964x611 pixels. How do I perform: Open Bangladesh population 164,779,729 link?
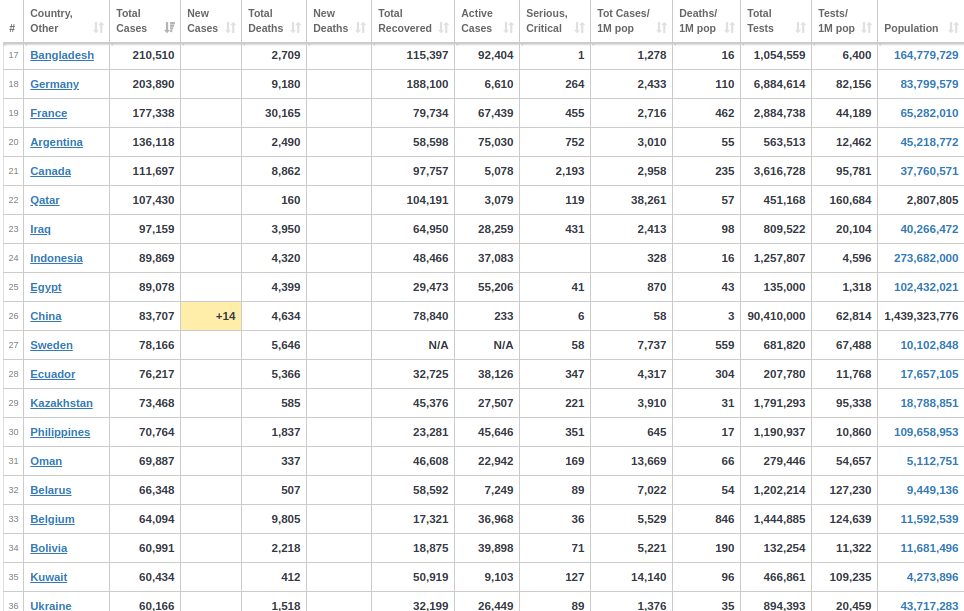(926, 55)
